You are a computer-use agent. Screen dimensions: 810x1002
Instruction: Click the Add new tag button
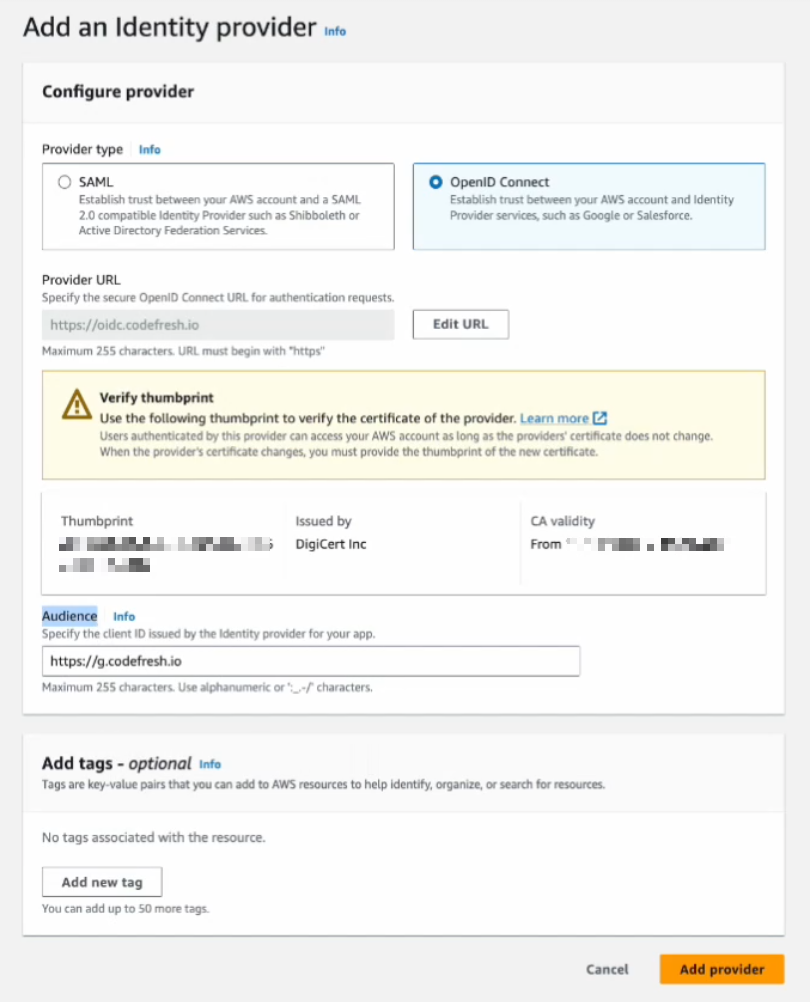pyautogui.click(x=102, y=882)
